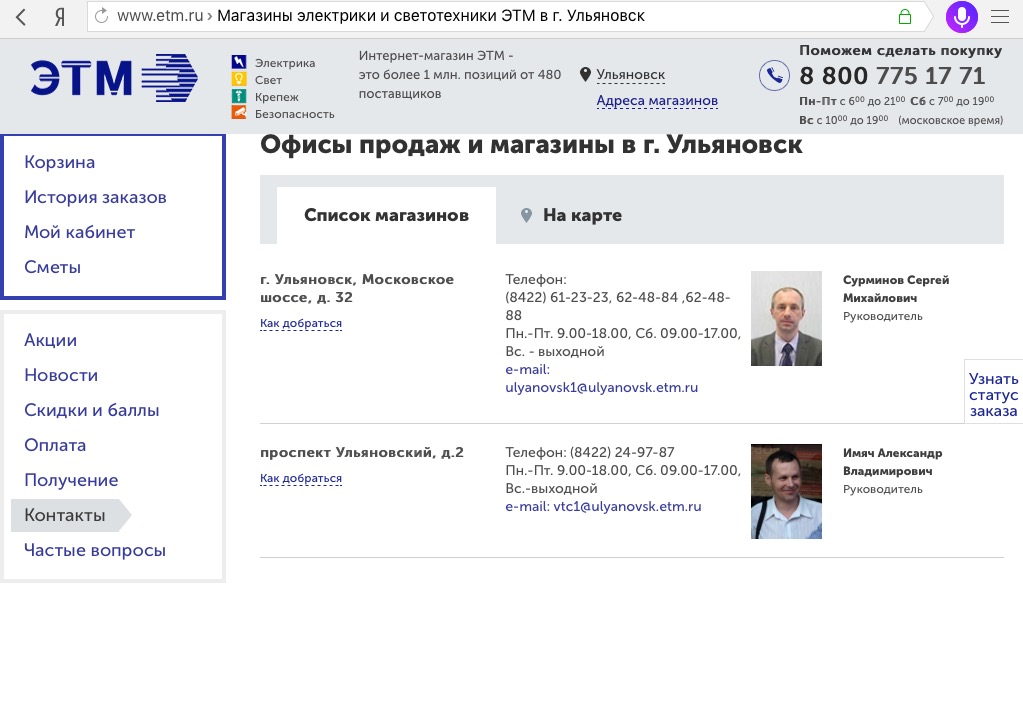Open Адреса магазинов link
This screenshot has height=705, width=1023.
tap(657, 100)
